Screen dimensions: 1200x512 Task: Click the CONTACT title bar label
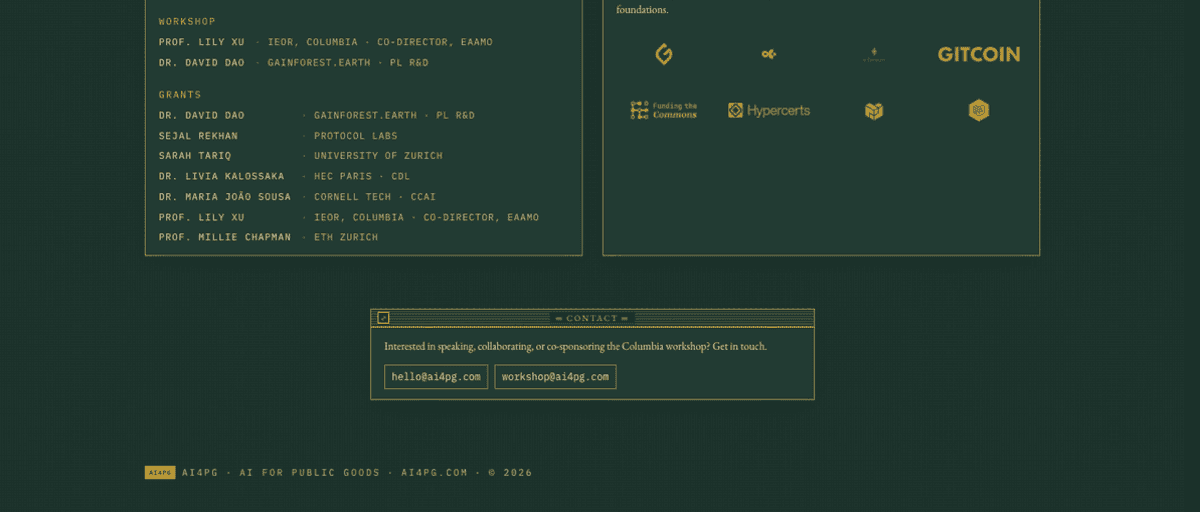pos(592,318)
